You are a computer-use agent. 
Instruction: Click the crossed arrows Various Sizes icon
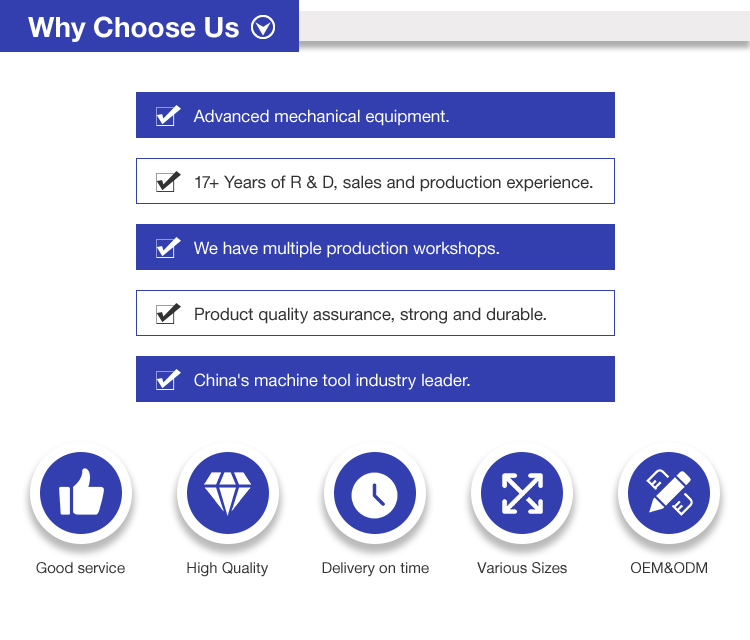pyautogui.click(x=521, y=494)
